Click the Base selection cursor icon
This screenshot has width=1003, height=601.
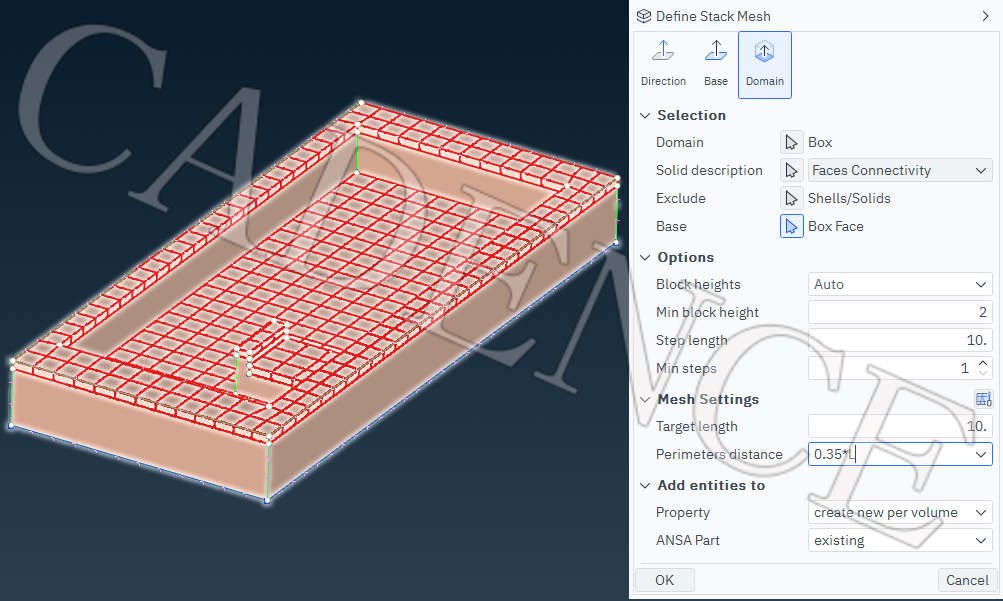coord(791,226)
